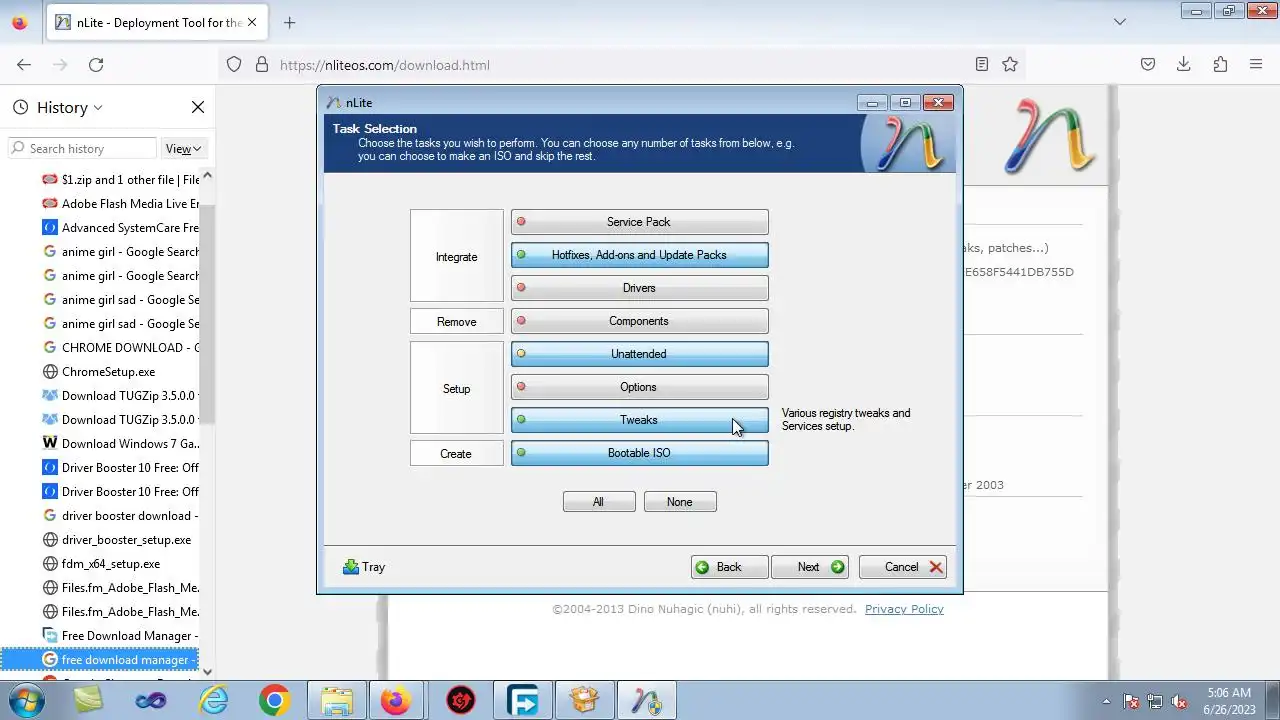1280x720 pixels.
Task: Click the Firefox back arrow
Action: coord(24,64)
